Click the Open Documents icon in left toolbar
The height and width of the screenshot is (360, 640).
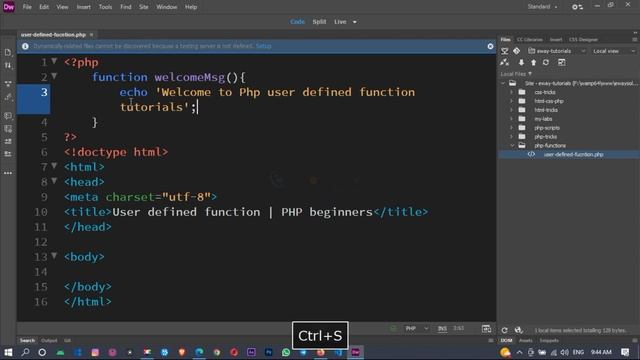8,52
